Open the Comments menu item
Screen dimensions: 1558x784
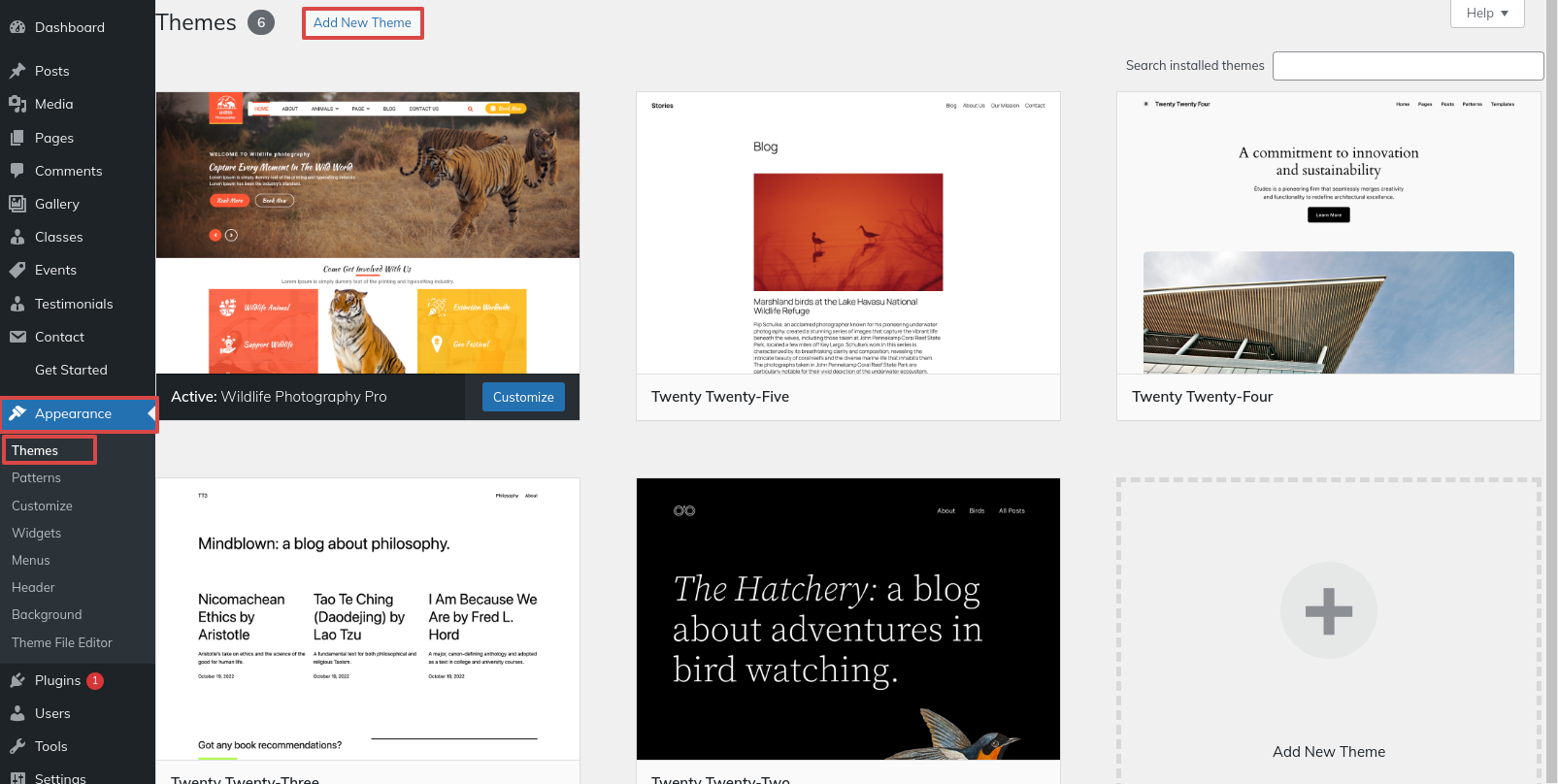78,171
